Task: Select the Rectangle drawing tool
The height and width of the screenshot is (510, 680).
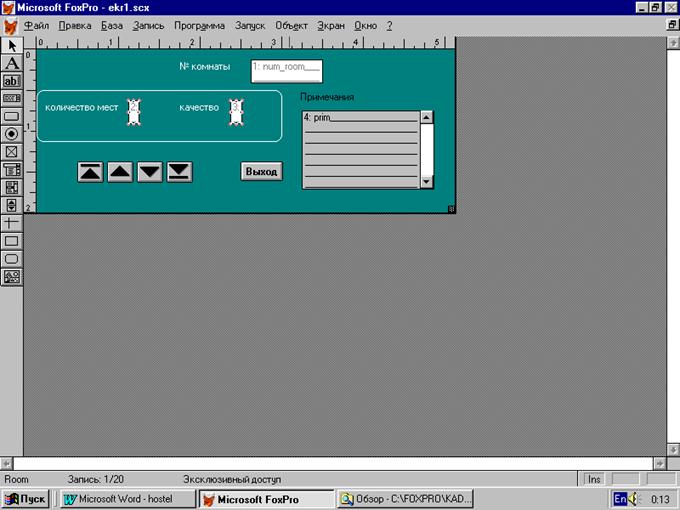Action: coord(11,240)
